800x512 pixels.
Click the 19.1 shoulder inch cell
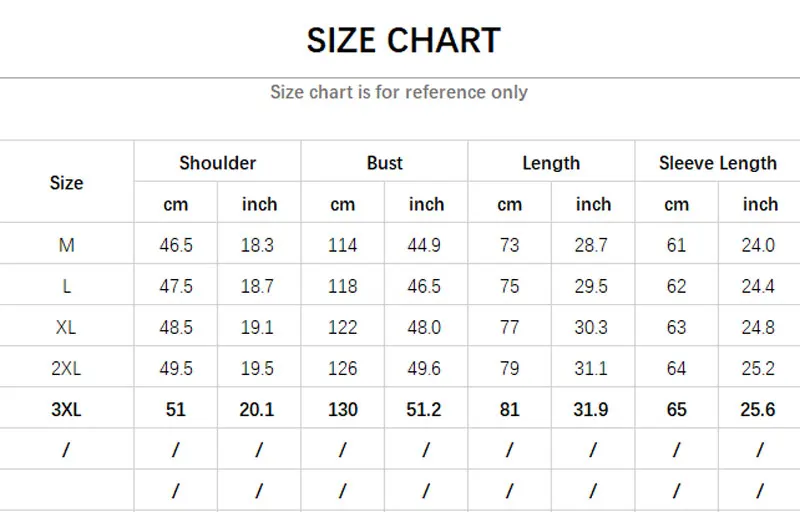click(257, 327)
